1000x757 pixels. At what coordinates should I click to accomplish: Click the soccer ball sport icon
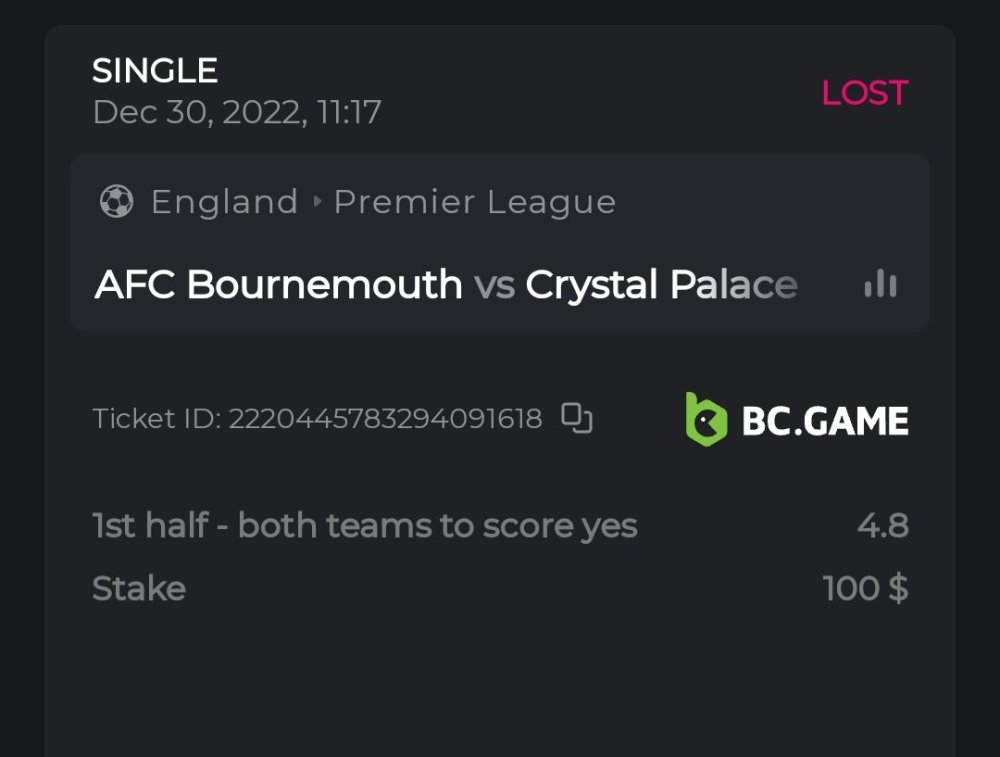116,202
